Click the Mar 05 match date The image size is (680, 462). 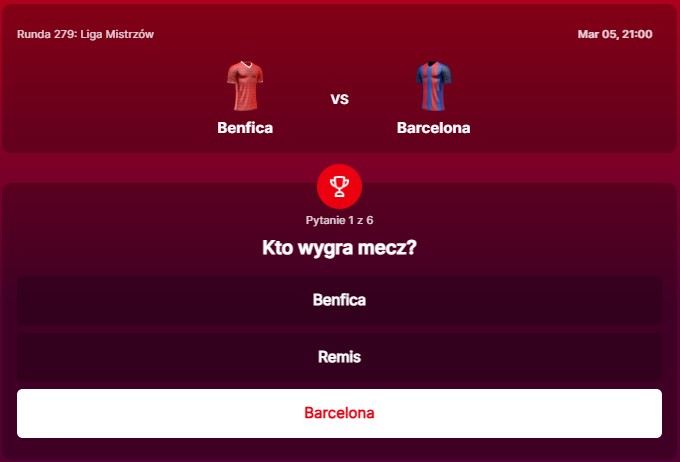[597, 34]
